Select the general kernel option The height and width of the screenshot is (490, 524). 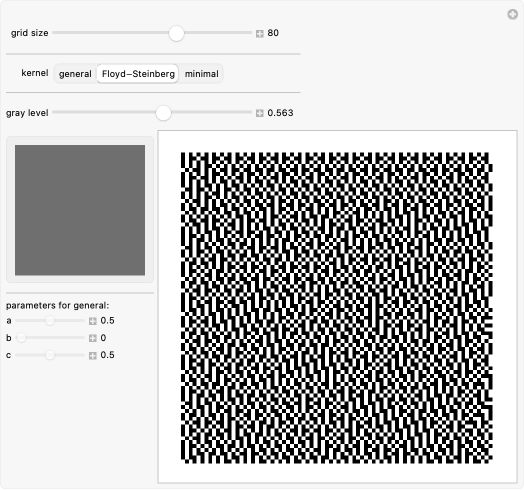pos(75,74)
